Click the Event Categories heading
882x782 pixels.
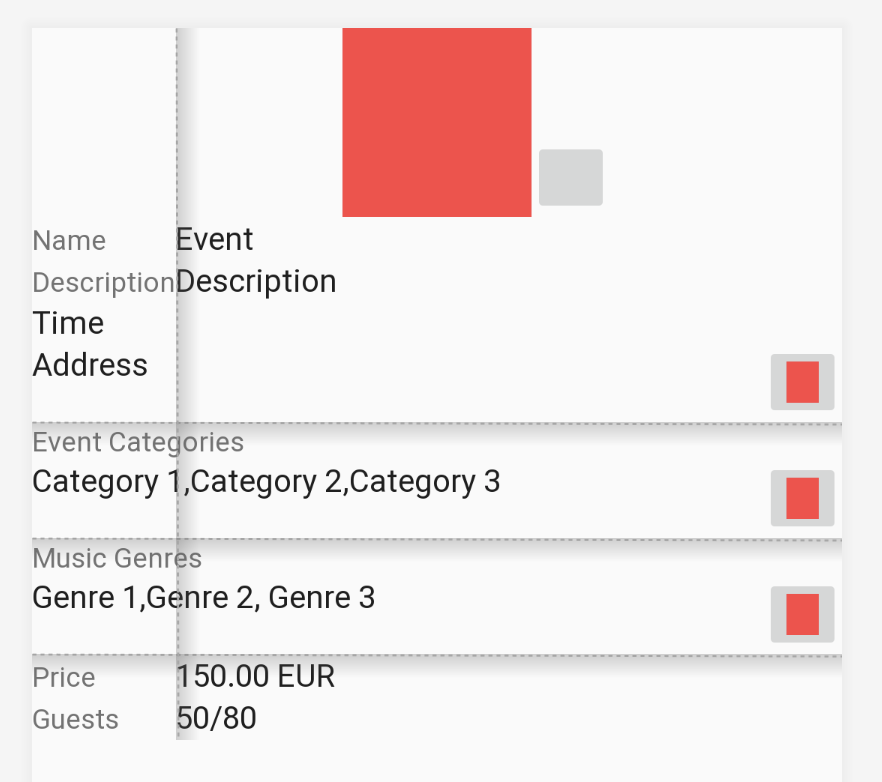(x=138, y=442)
